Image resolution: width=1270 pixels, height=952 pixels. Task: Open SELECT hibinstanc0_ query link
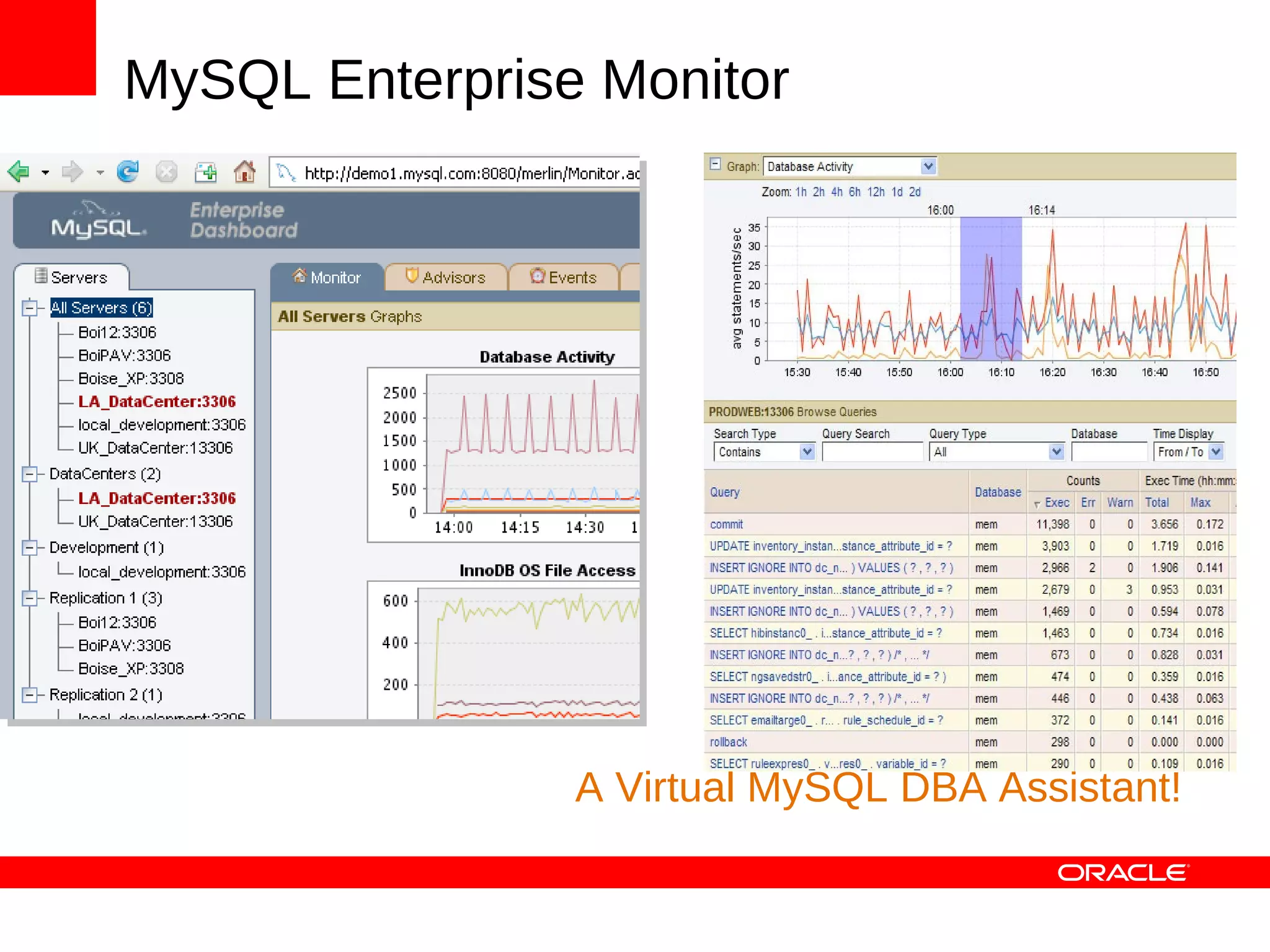[826, 633]
